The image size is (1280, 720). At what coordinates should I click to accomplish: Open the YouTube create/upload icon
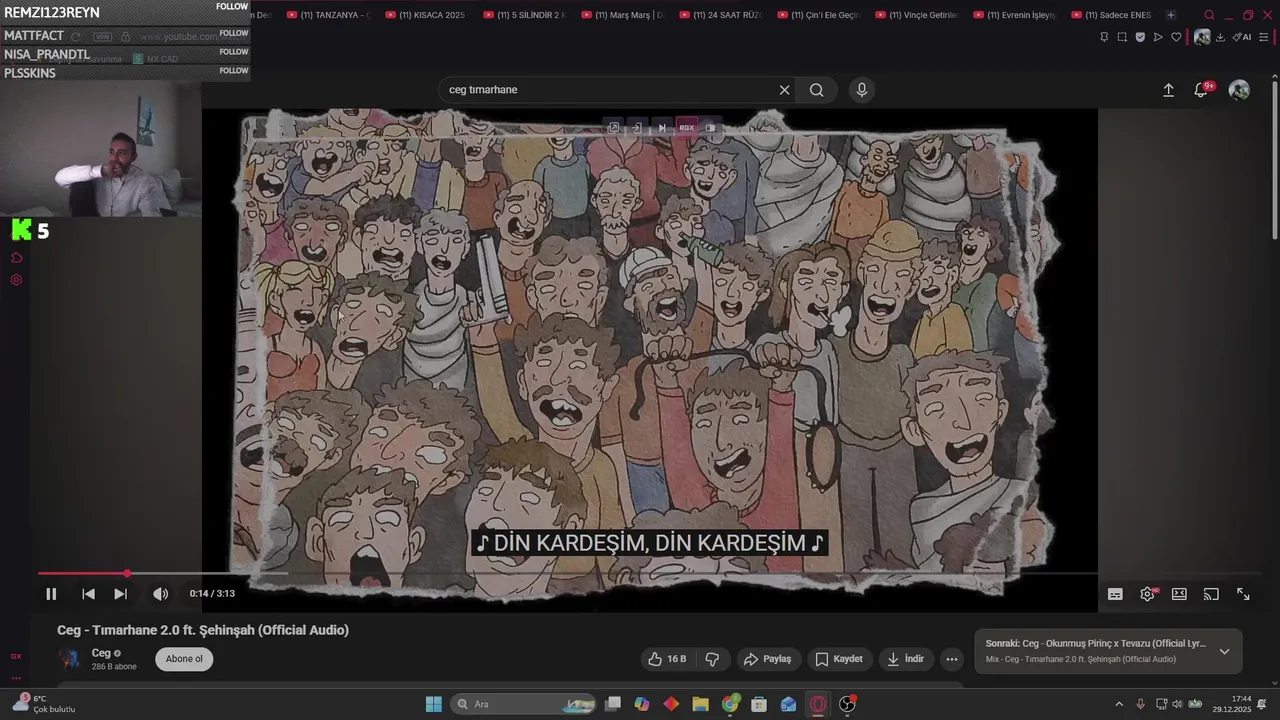1168,90
